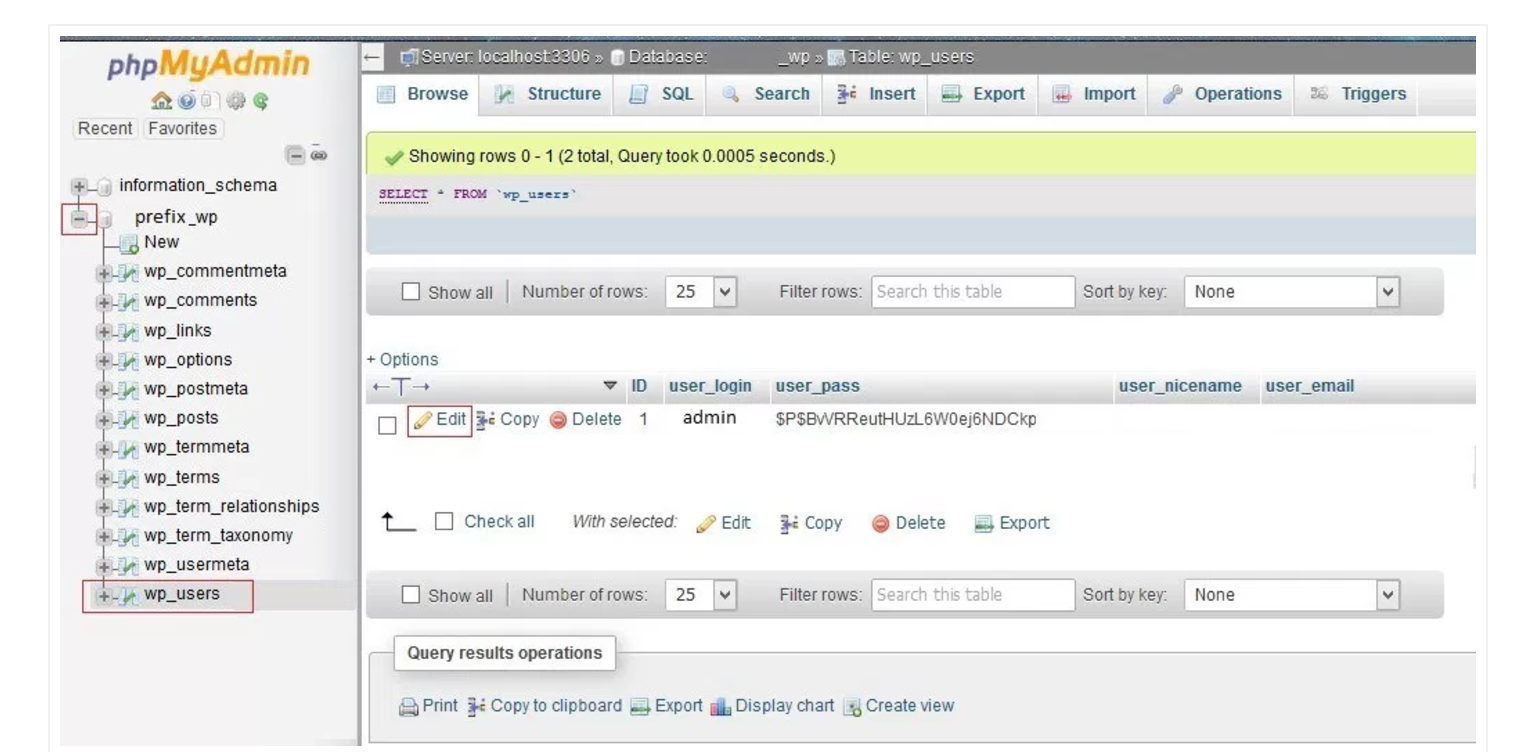Click the wp_users table in the tree
The width and height of the screenshot is (1536, 752).
181,594
